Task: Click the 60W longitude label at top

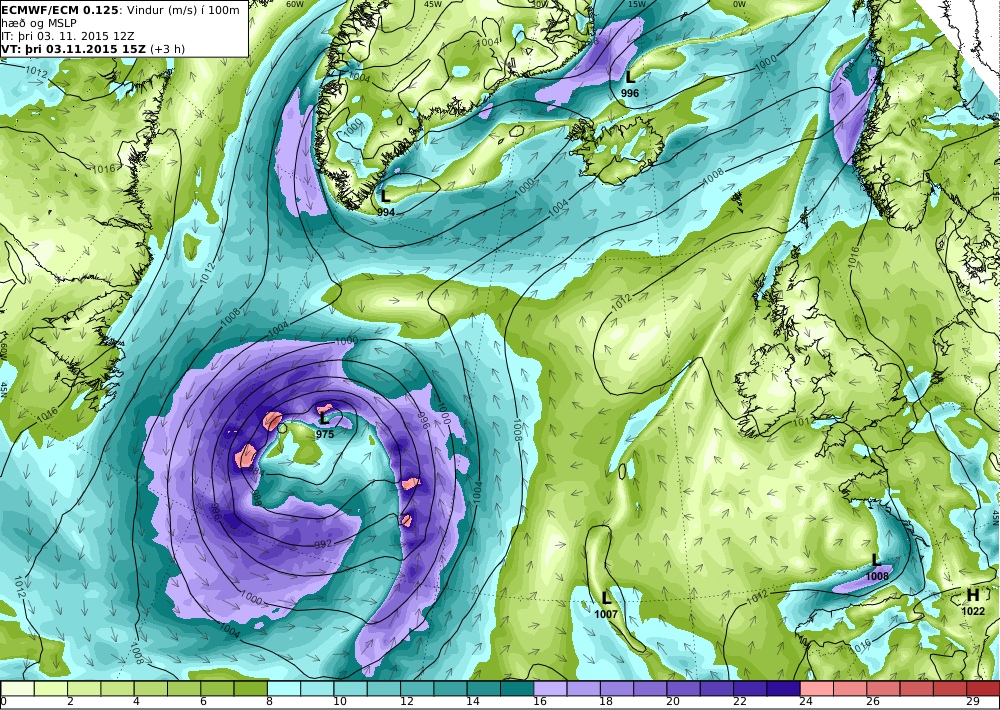Action: [x=295, y=4]
